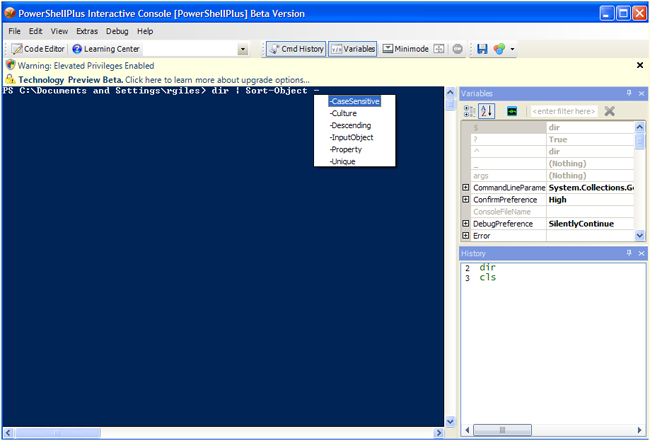Click the Variables list scrollbar thumb
This screenshot has height=441, width=650.
pos(640,141)
